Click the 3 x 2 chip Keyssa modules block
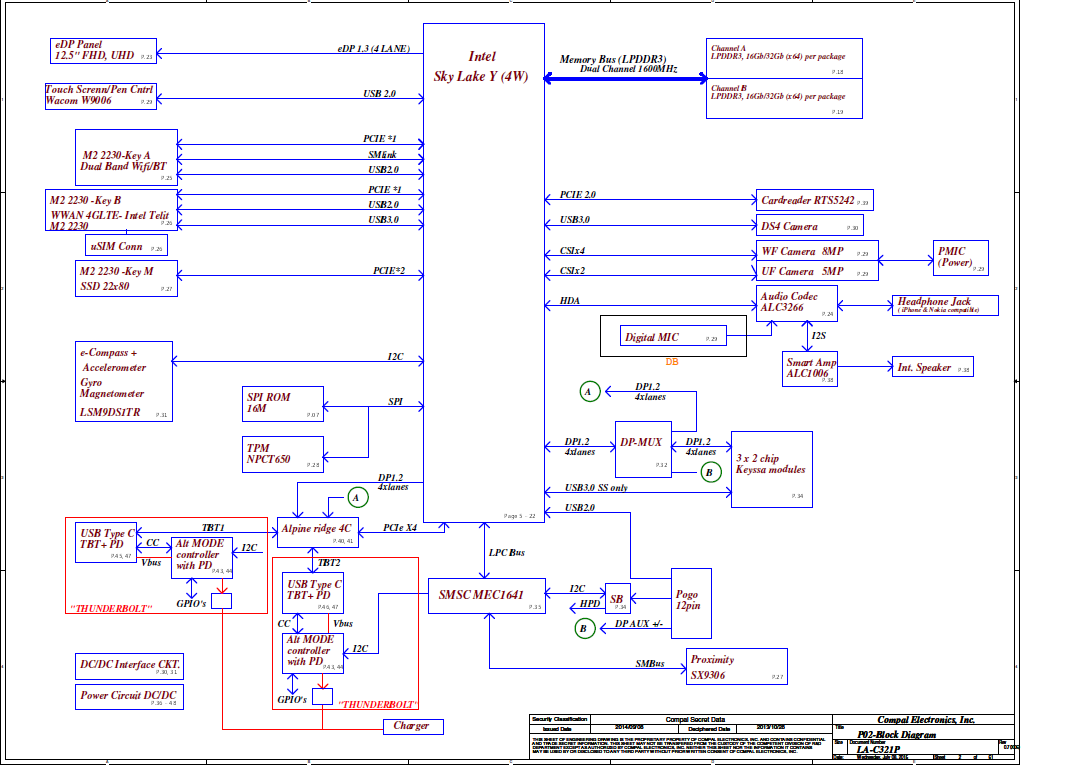Viewport: 1087px width, 768px height. (x=772, y=469)
